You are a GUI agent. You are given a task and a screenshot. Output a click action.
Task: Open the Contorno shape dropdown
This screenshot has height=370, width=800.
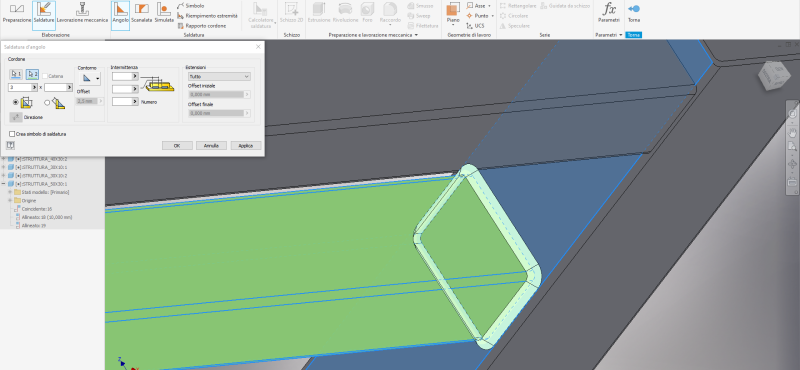89,79
